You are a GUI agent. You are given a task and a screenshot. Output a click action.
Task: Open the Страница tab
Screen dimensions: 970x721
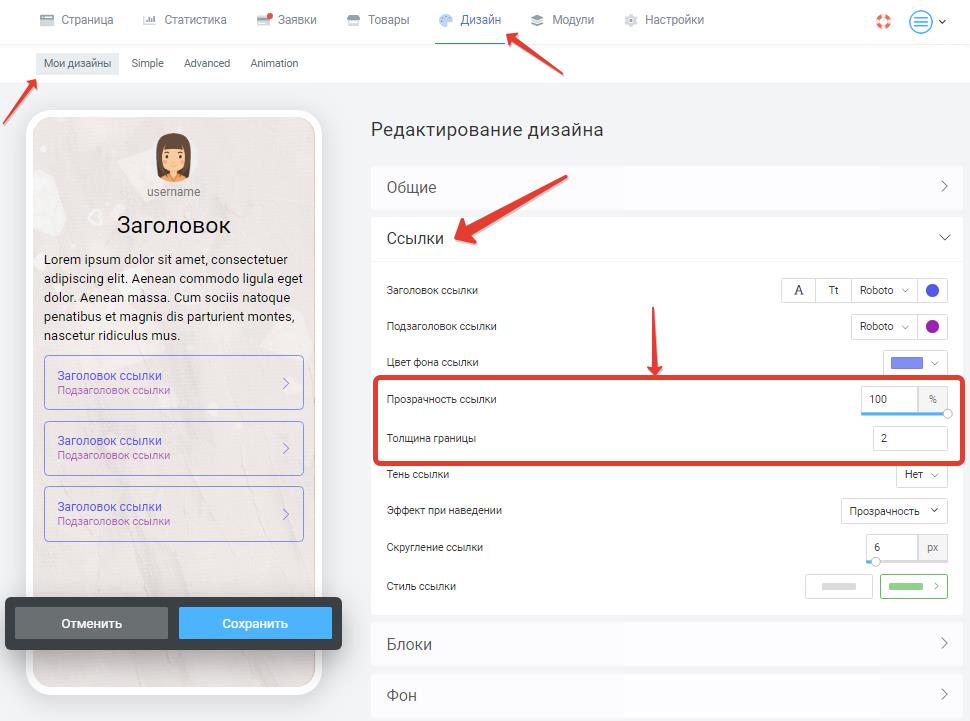[76, 20]
